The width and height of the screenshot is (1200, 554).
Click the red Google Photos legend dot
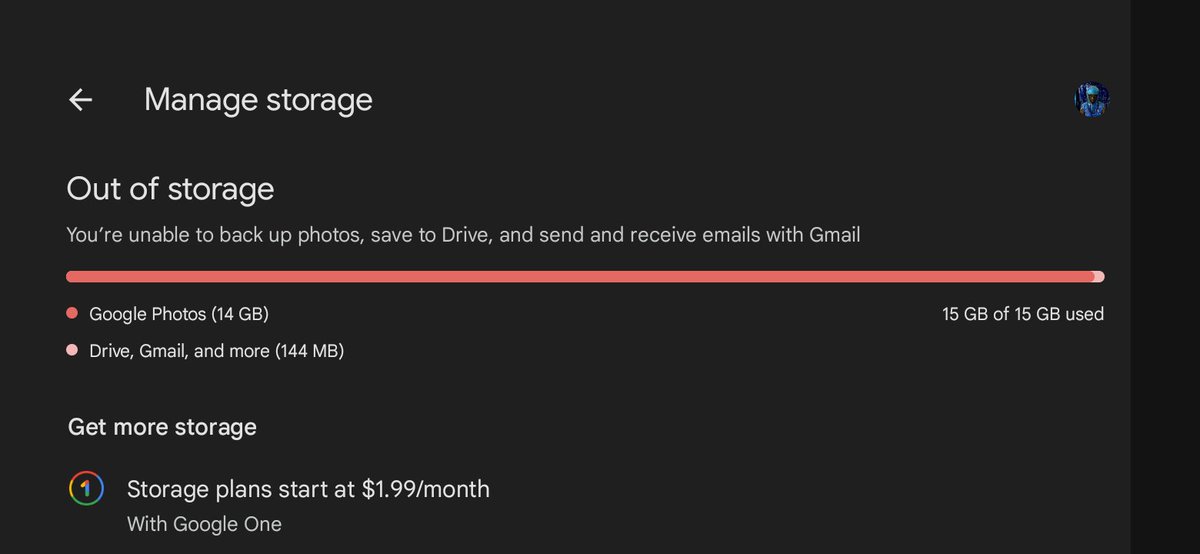(x=72, y=314)
